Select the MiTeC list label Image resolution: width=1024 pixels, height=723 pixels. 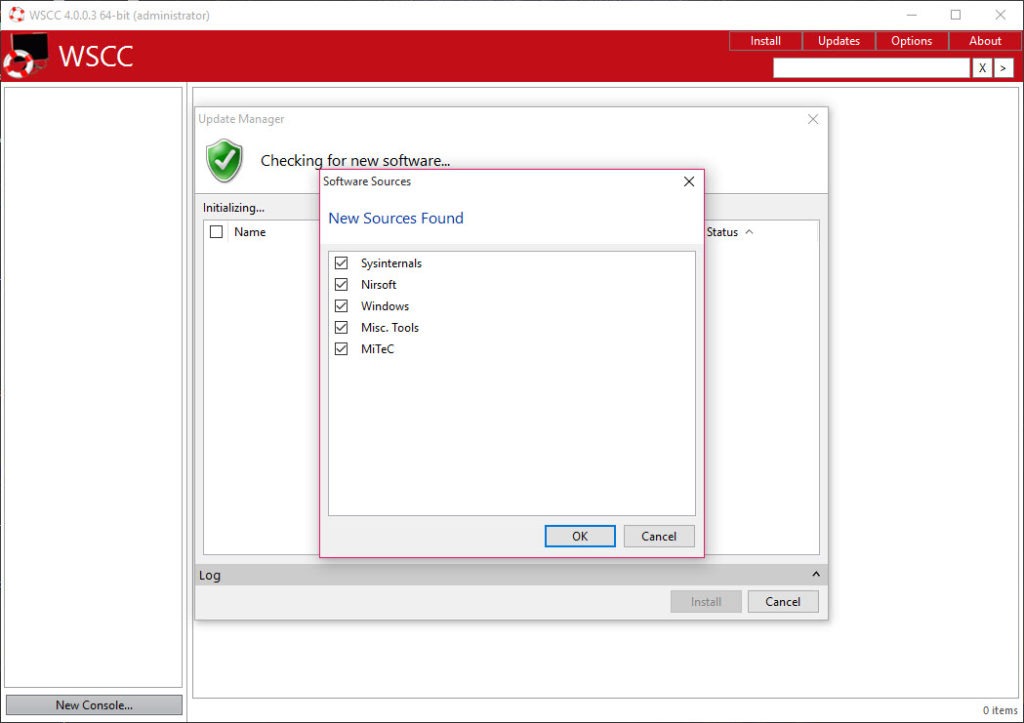[x=377, y=349]
